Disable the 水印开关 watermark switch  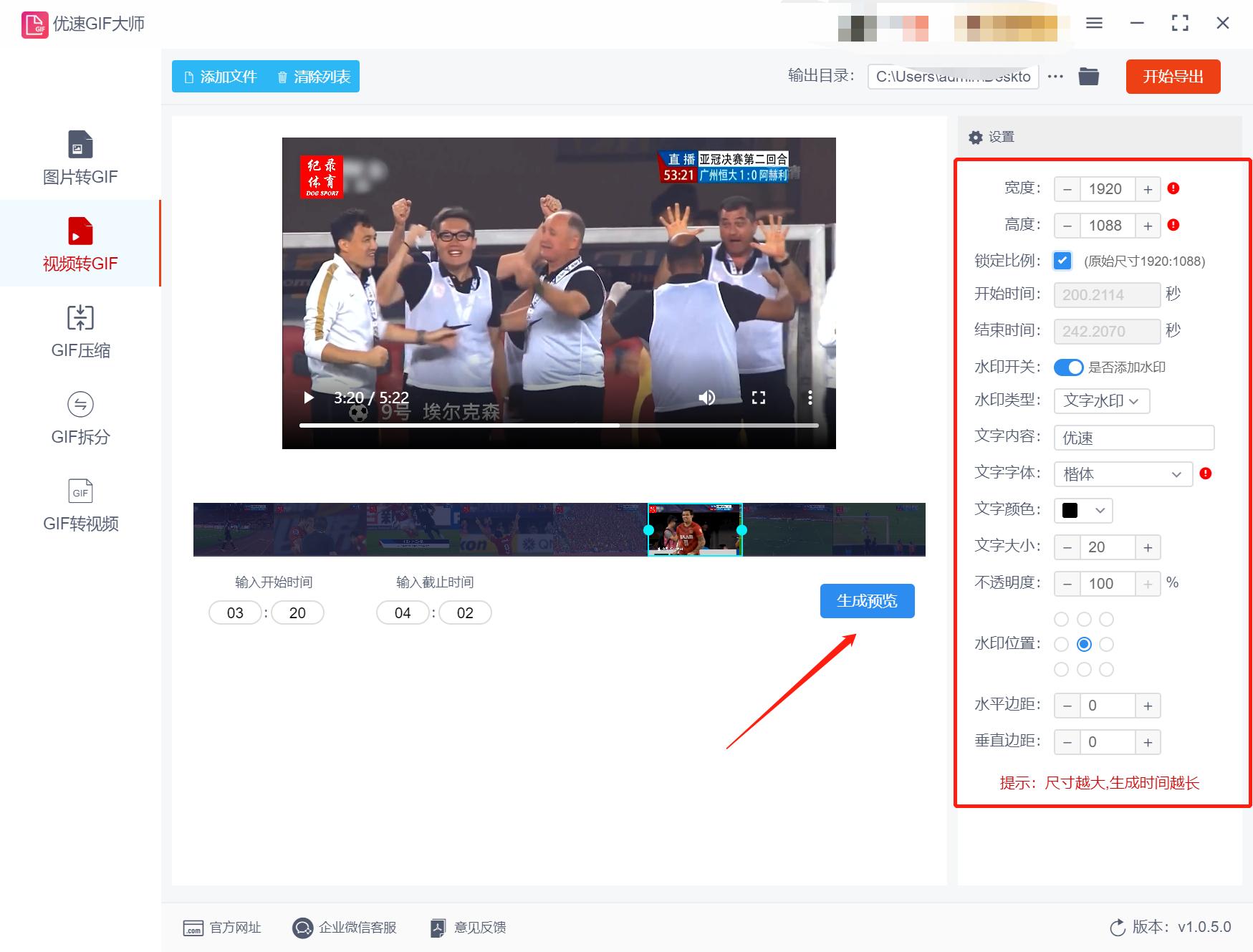pos(1069,367)
